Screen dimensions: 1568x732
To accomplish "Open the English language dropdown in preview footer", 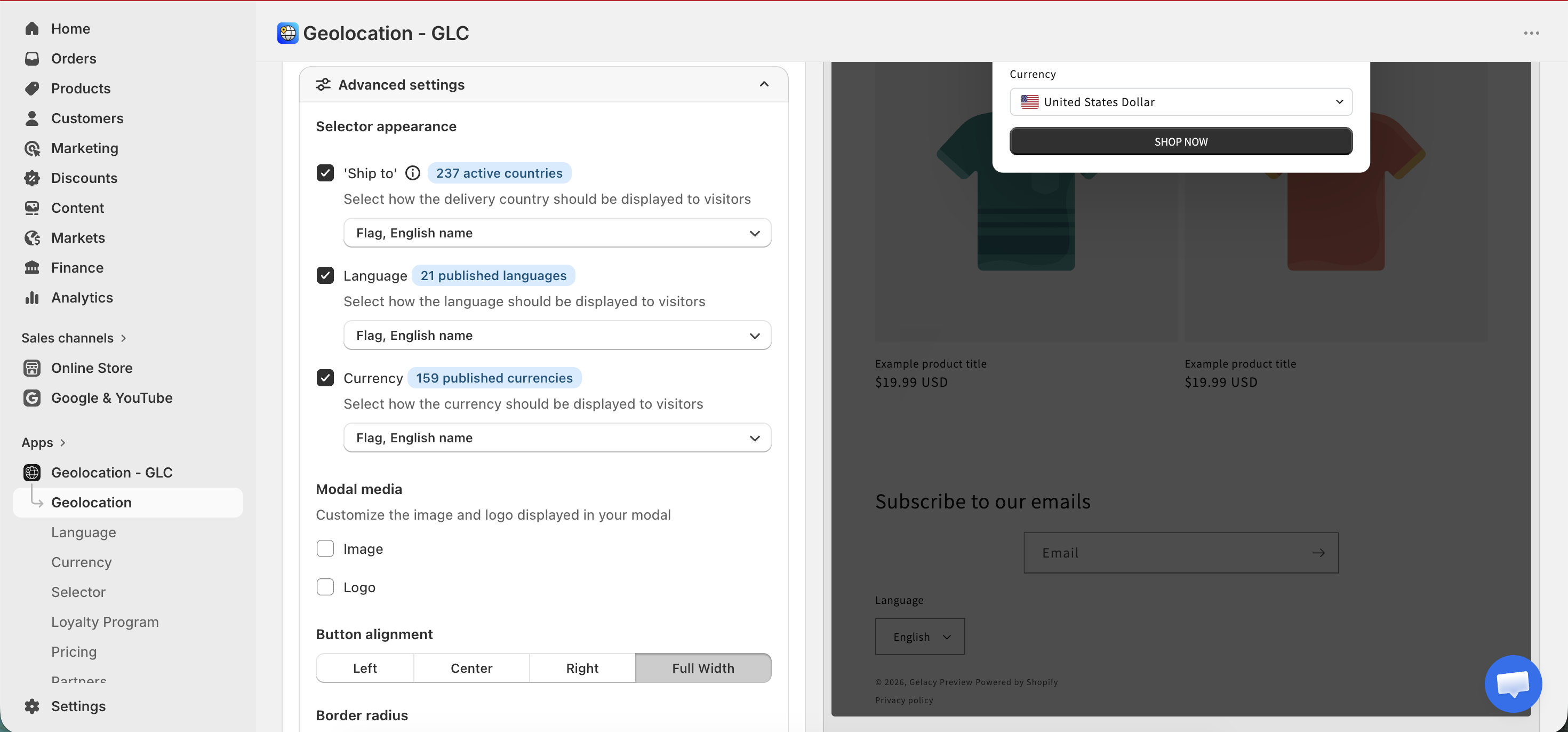I will pos(920,636).
